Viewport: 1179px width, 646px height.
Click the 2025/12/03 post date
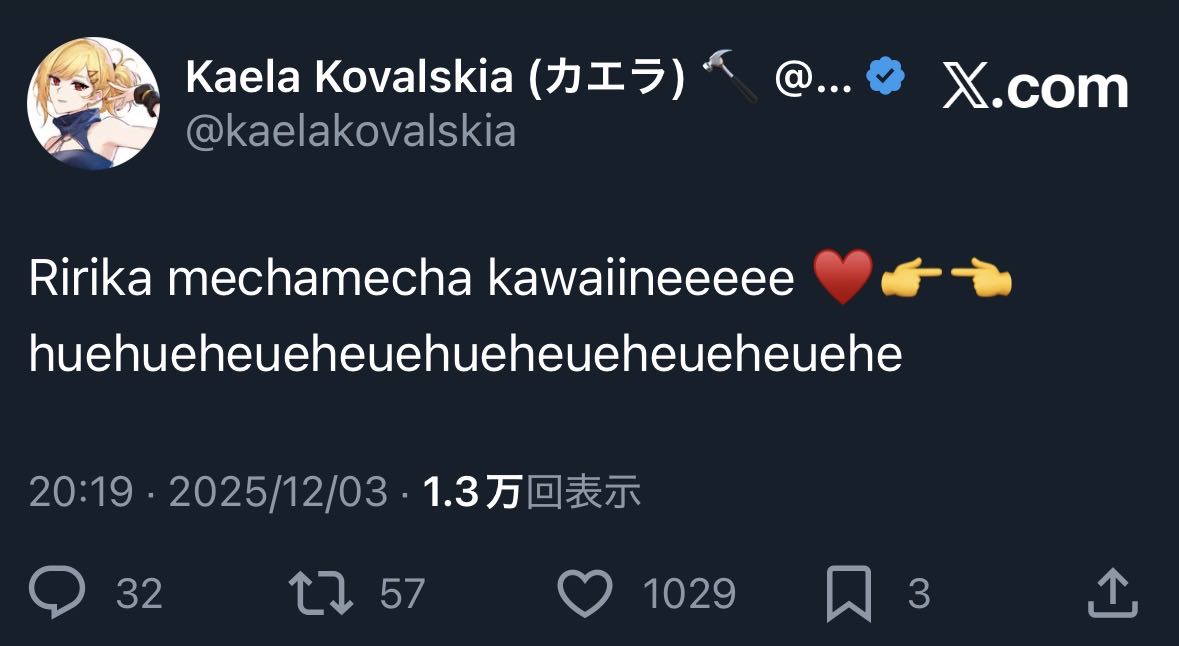278,492
